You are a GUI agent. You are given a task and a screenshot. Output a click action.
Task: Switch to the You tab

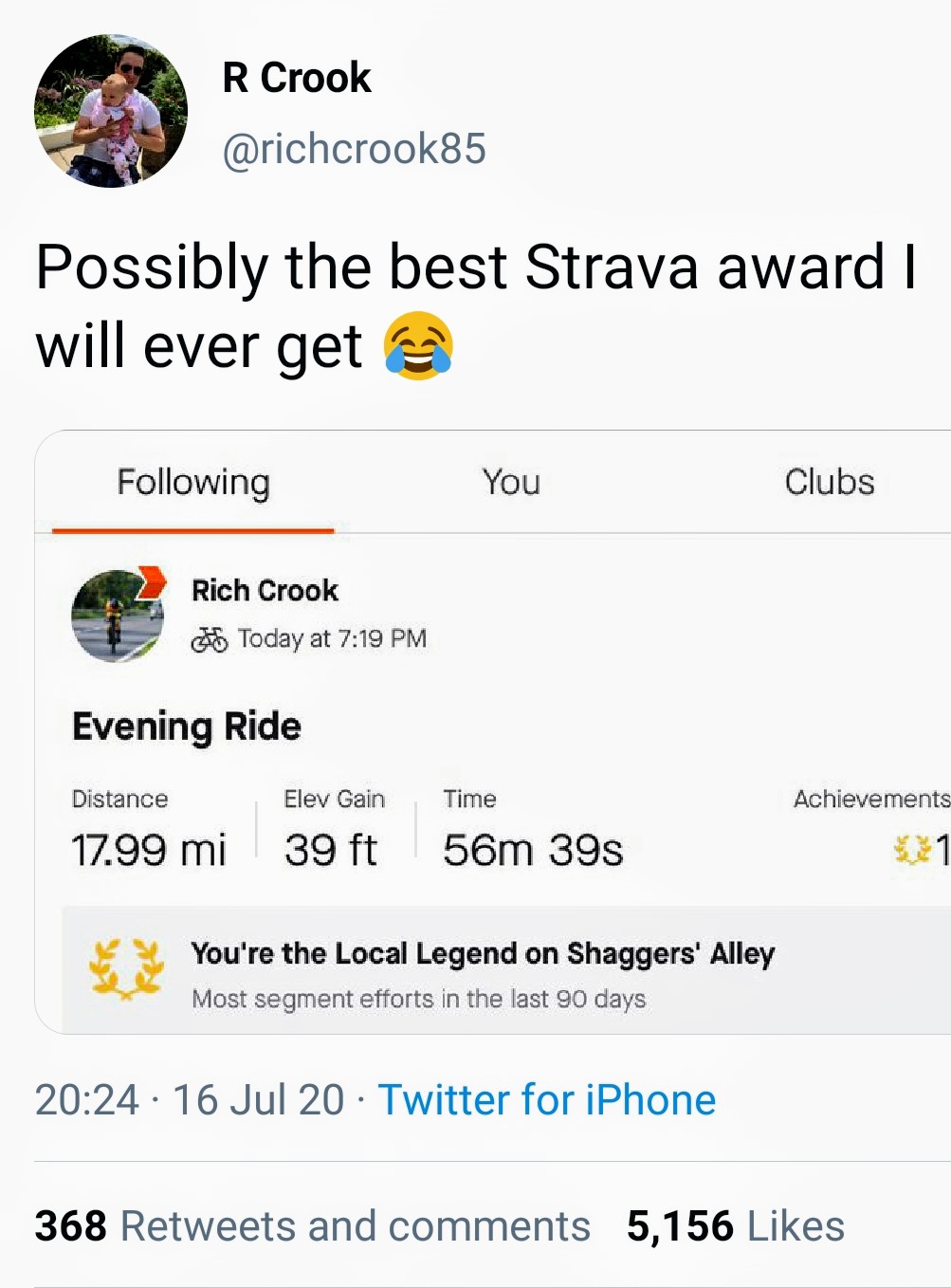point(511,482)
